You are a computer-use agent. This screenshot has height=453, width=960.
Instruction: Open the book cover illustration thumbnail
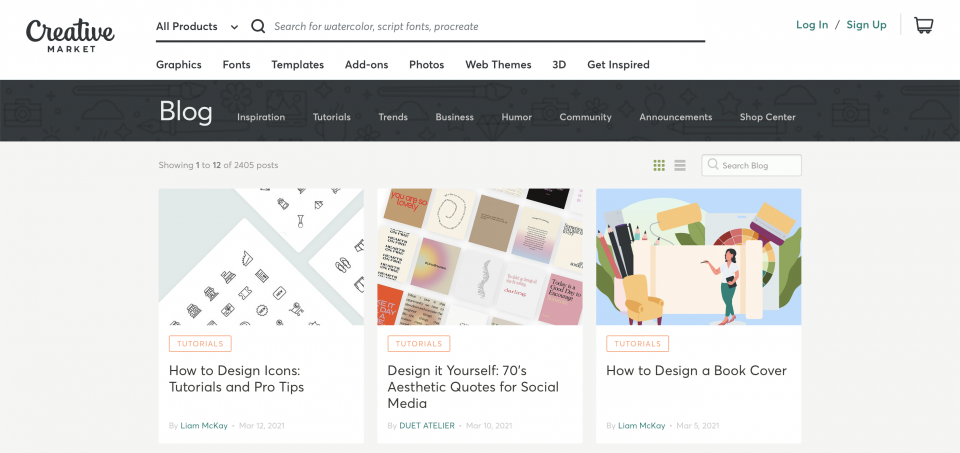(698, 256)
